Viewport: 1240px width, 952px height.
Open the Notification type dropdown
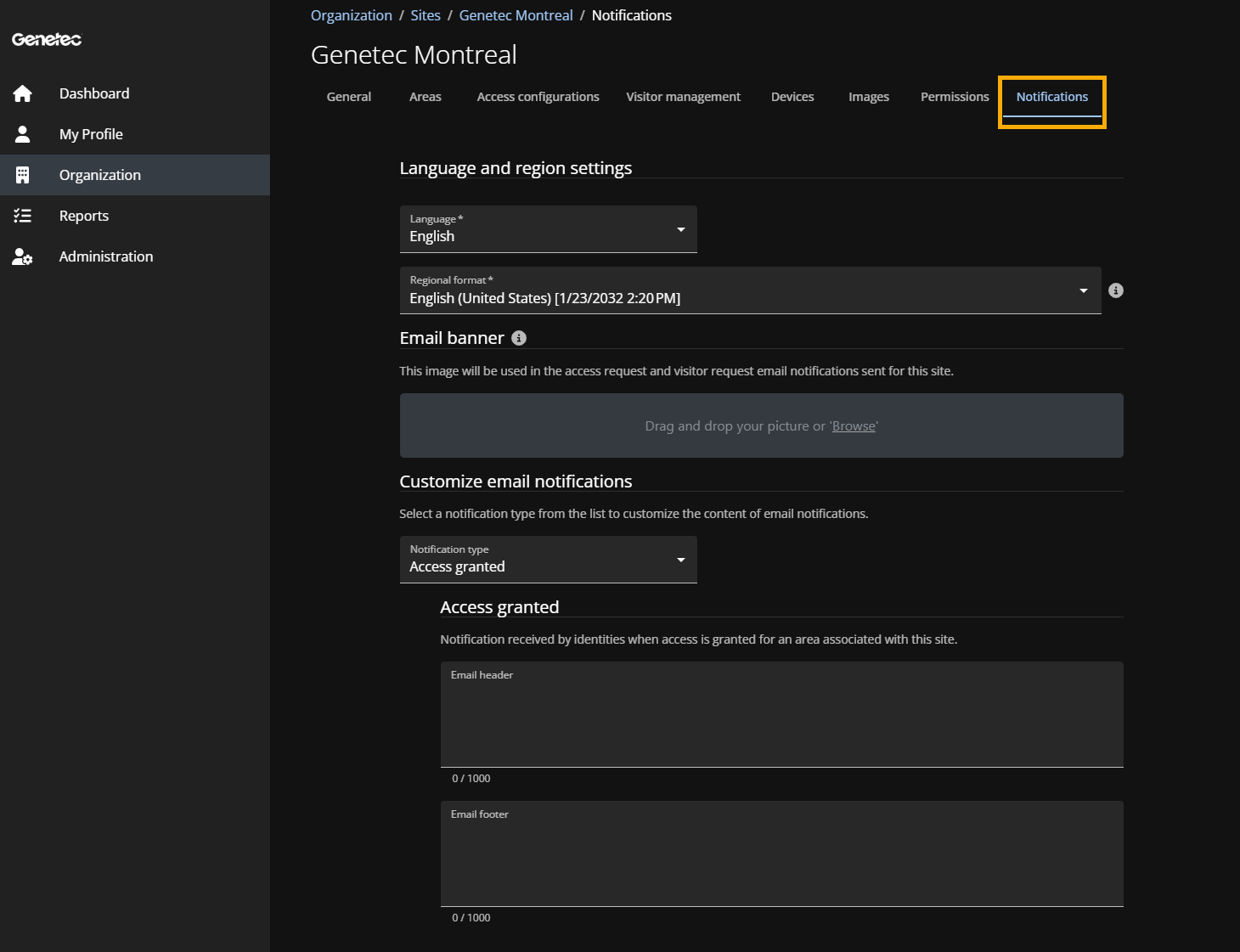tap(548, 560)
